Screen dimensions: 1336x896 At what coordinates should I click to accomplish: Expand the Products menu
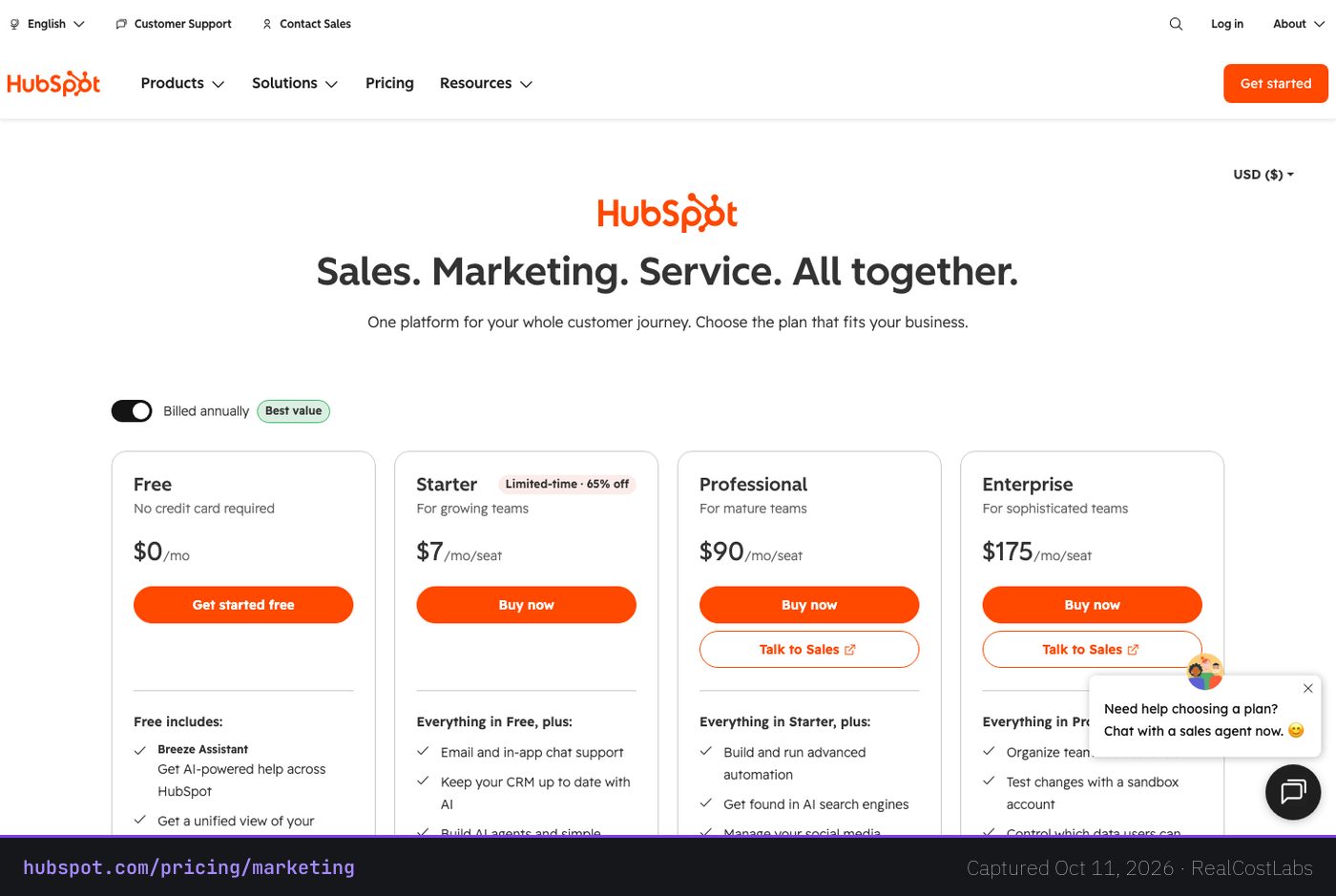coord(182,83)
